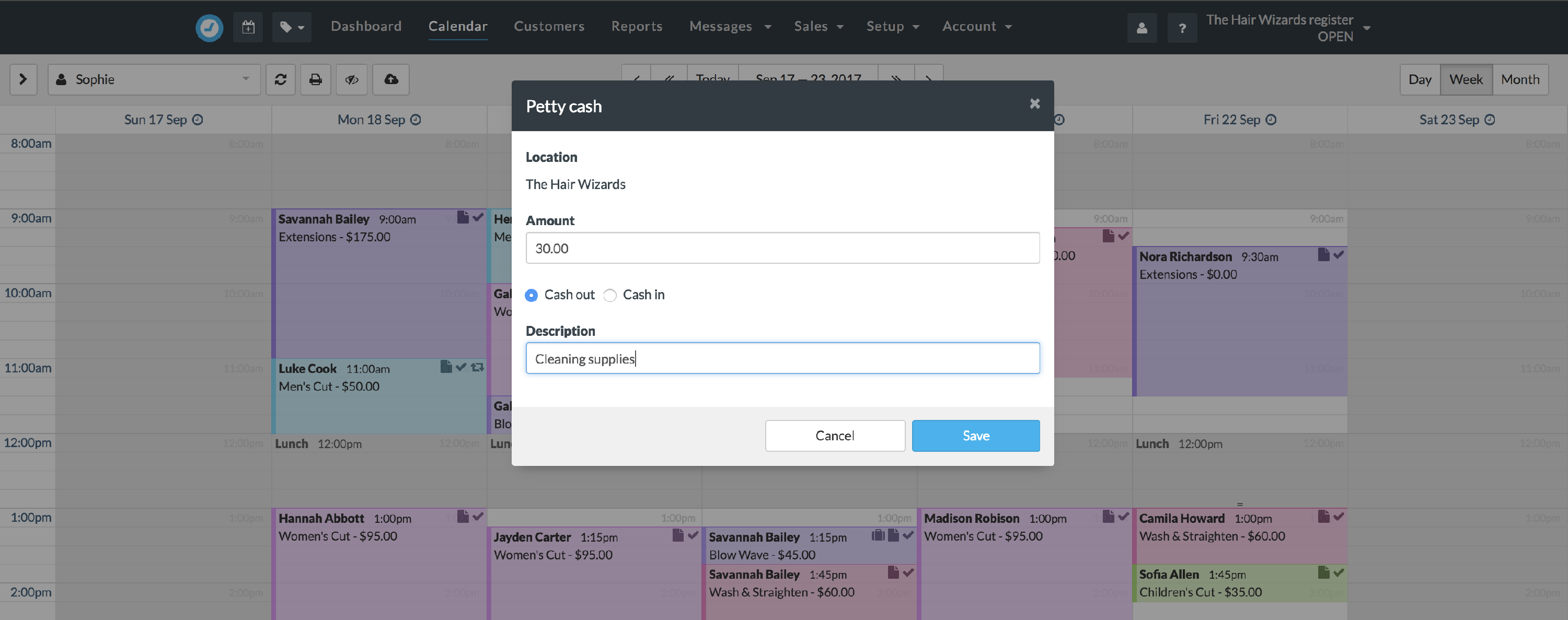1568x620 pixels.
Task: Refresh the calendar
Action: click(x=281, y=79)
